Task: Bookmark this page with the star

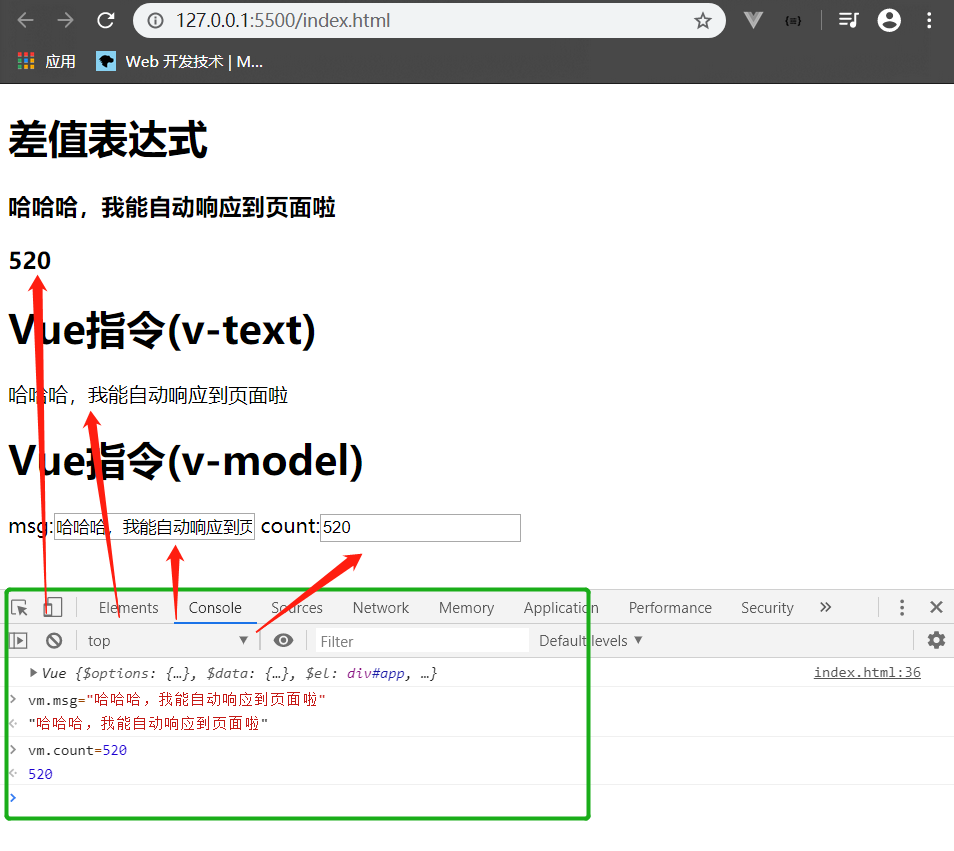Action: pos(703,21)
